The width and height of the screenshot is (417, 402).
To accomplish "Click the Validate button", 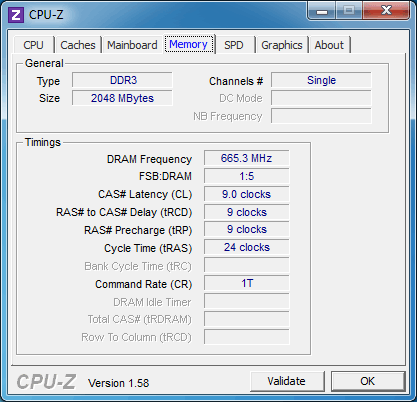I will pos(287,381).
